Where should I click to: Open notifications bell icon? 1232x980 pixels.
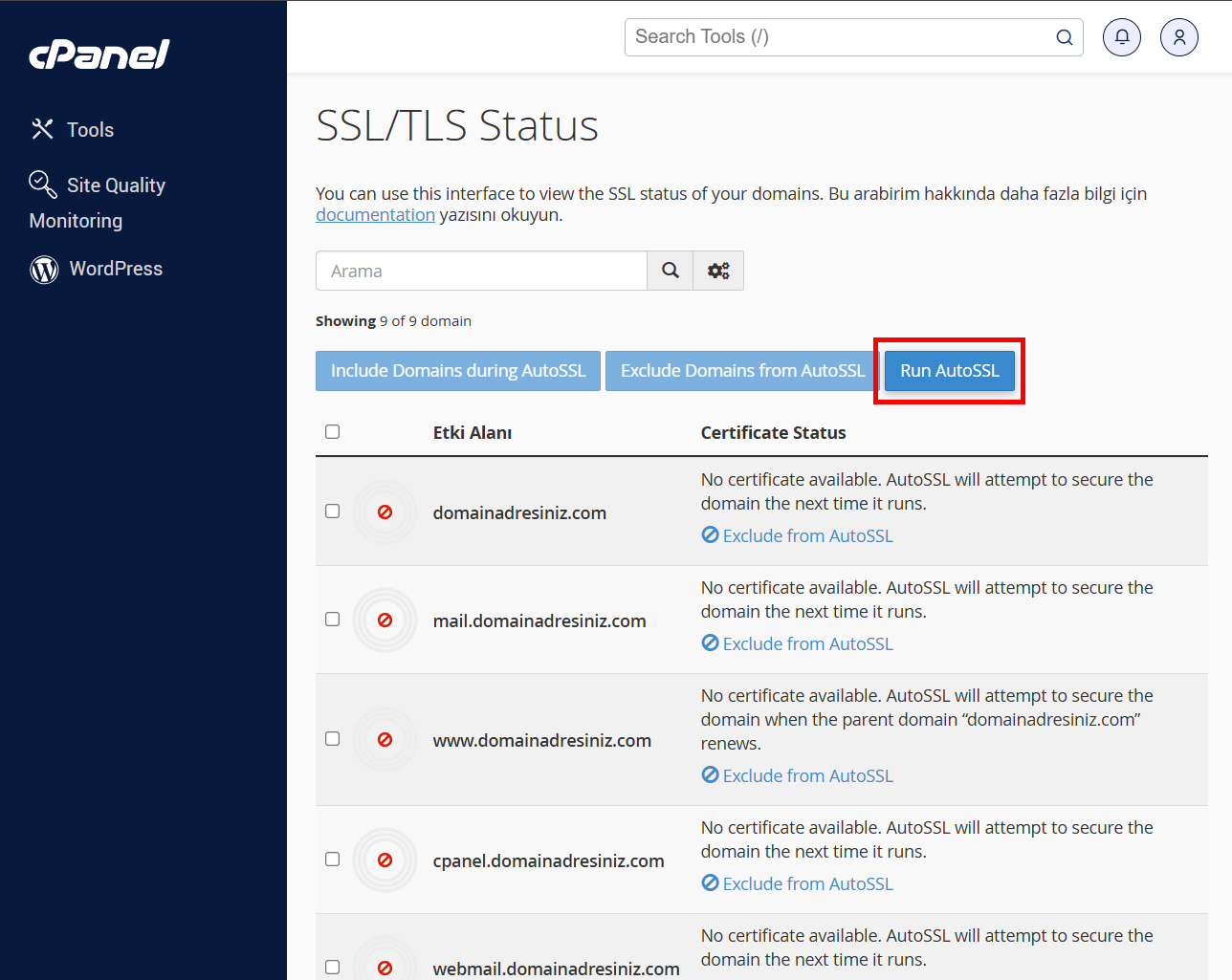coord(1121,37)
